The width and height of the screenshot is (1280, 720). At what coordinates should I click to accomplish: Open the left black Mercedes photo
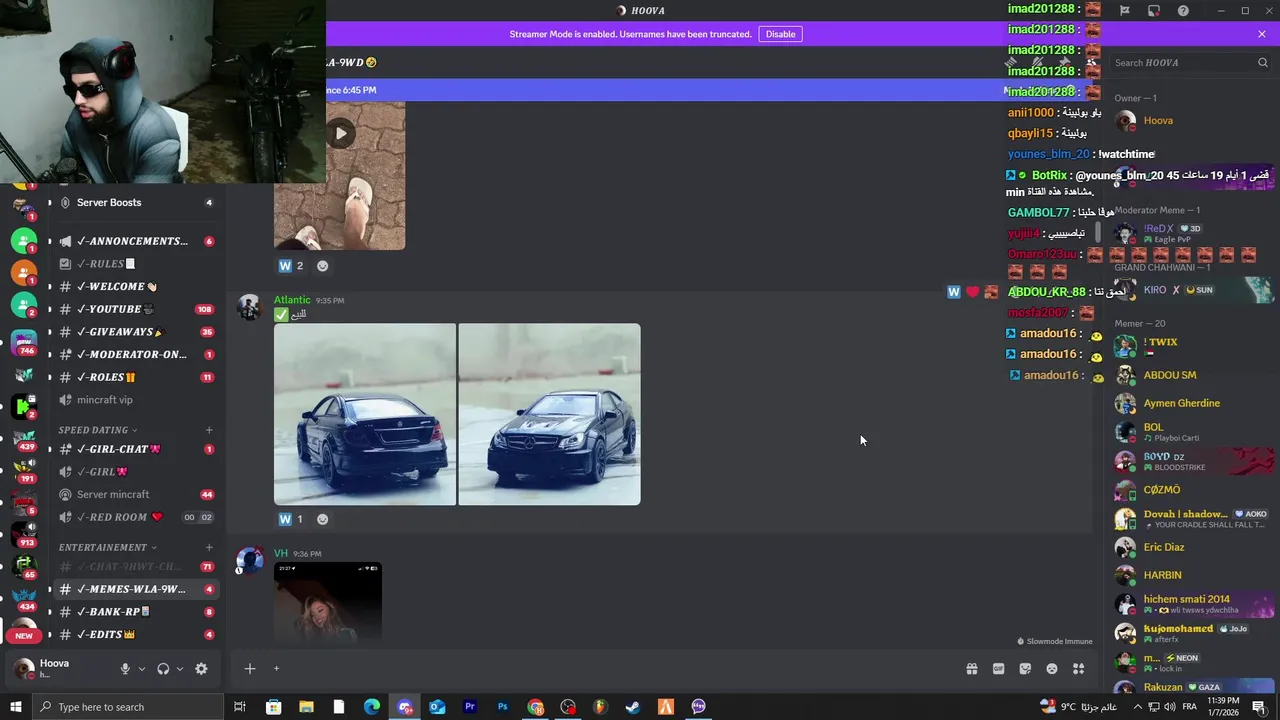(x=365, y=414)
